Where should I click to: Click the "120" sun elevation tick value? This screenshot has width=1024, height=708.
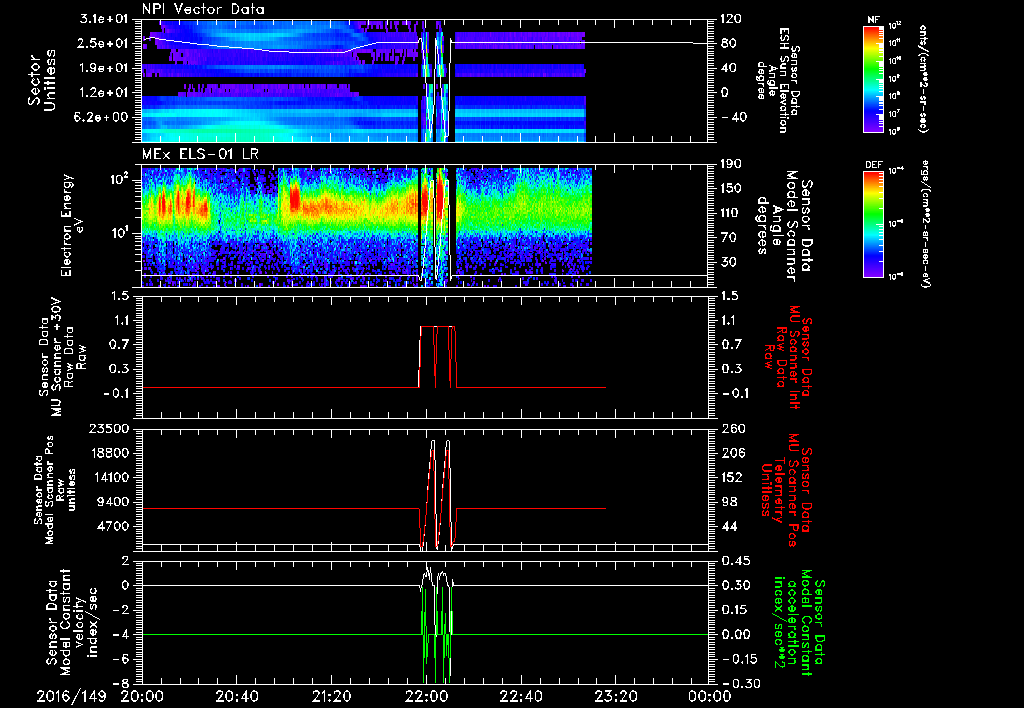click(x=731, y=19)
